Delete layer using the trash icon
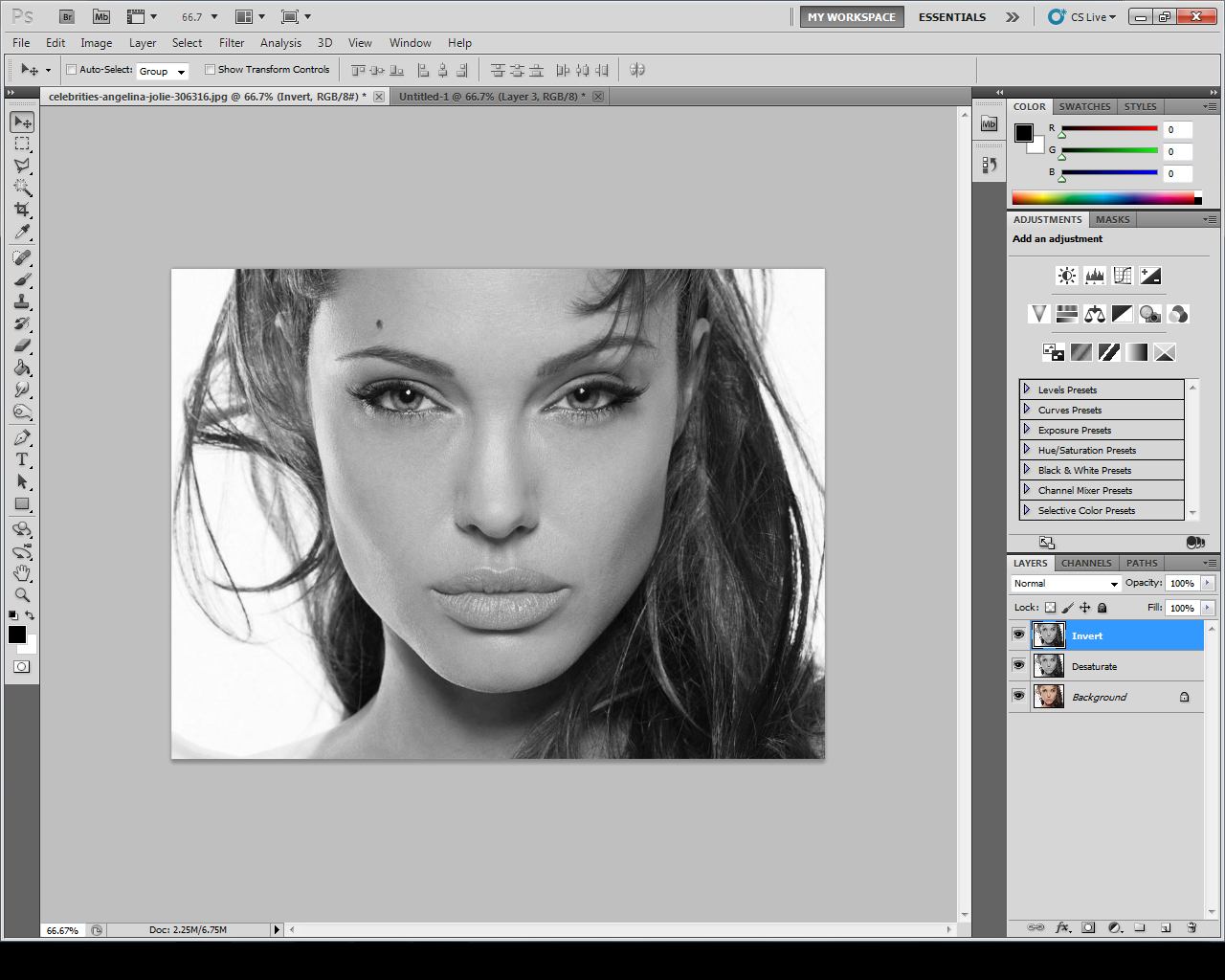This screenshot has width=1225, height=980. (x=1192, y=926)
